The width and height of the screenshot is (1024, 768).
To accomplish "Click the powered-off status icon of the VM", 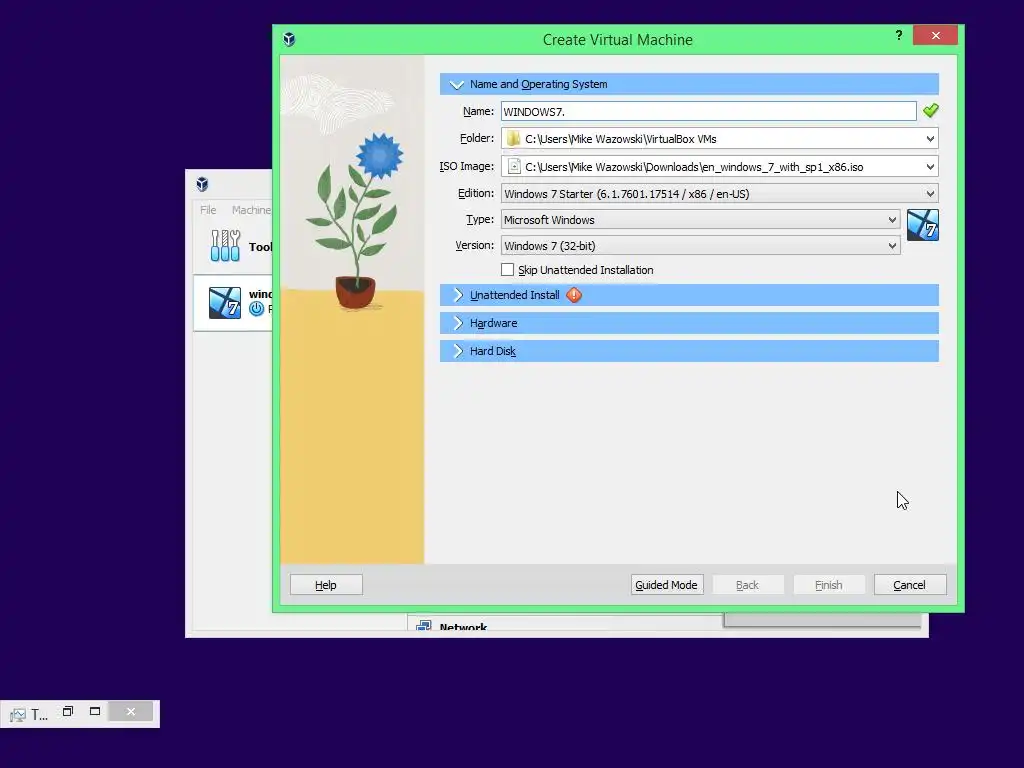I will 257,309.
